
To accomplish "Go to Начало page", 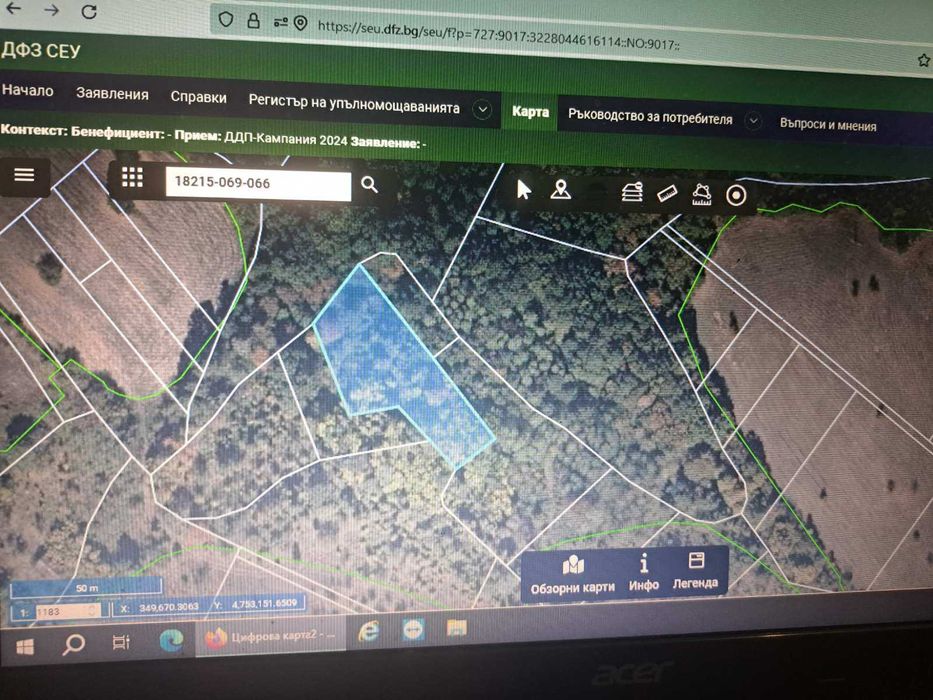I will click(x=27, y=90).
